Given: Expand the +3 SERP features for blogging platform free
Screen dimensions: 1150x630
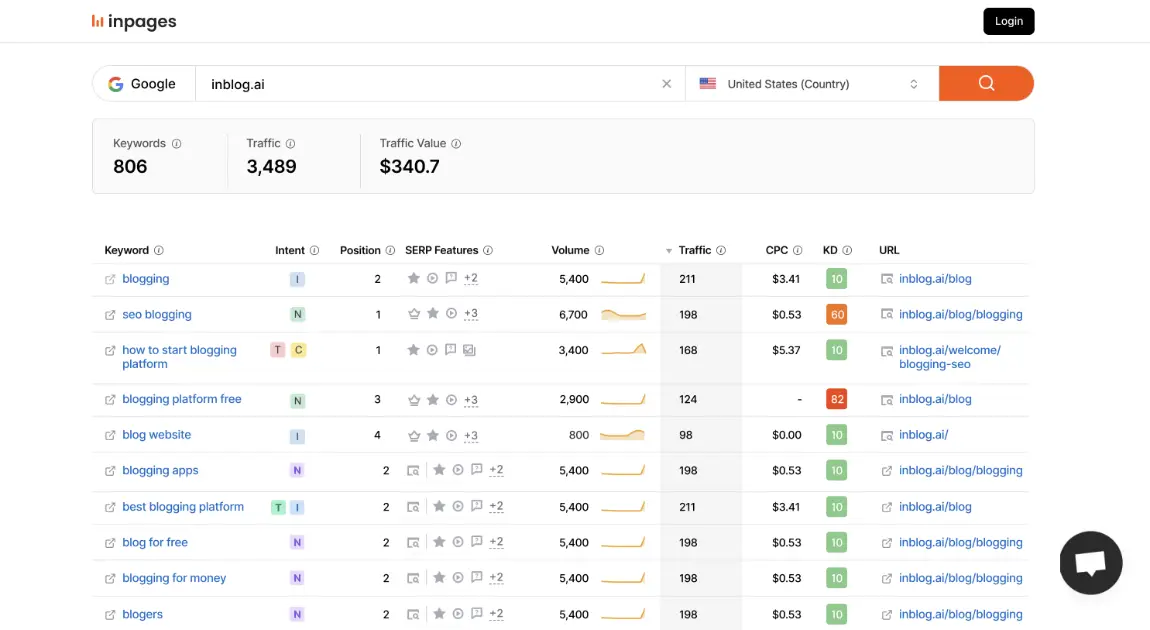Looking at the screenshot, I should point(470,399).
